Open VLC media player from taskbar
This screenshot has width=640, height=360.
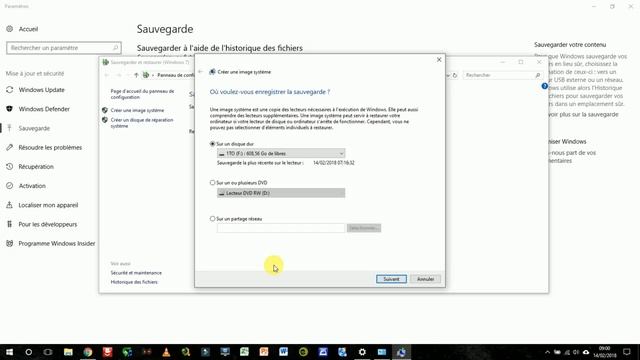point(166,352)
